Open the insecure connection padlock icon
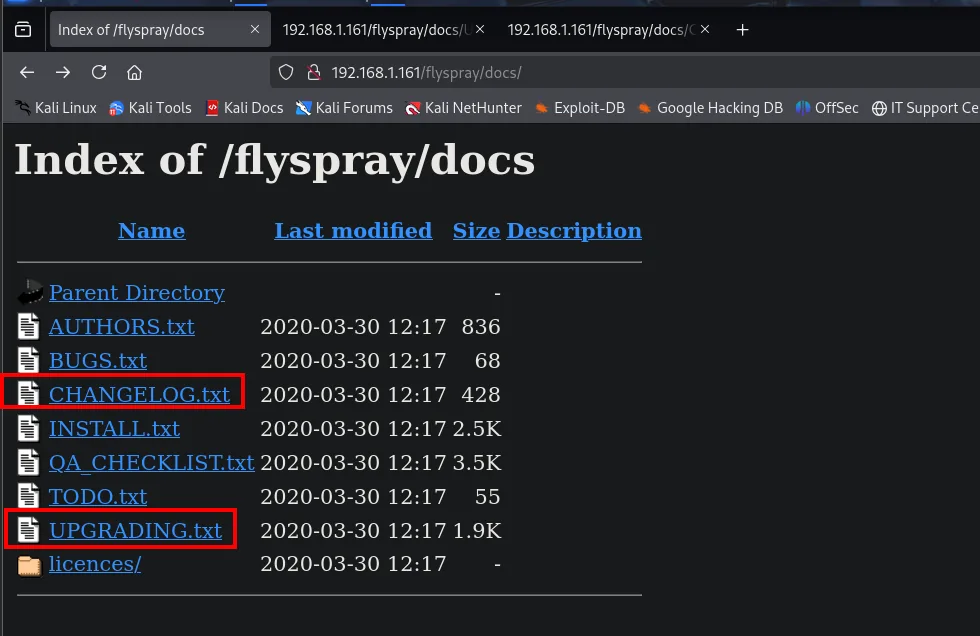980x636 pixels. click(x=314, y=72)
